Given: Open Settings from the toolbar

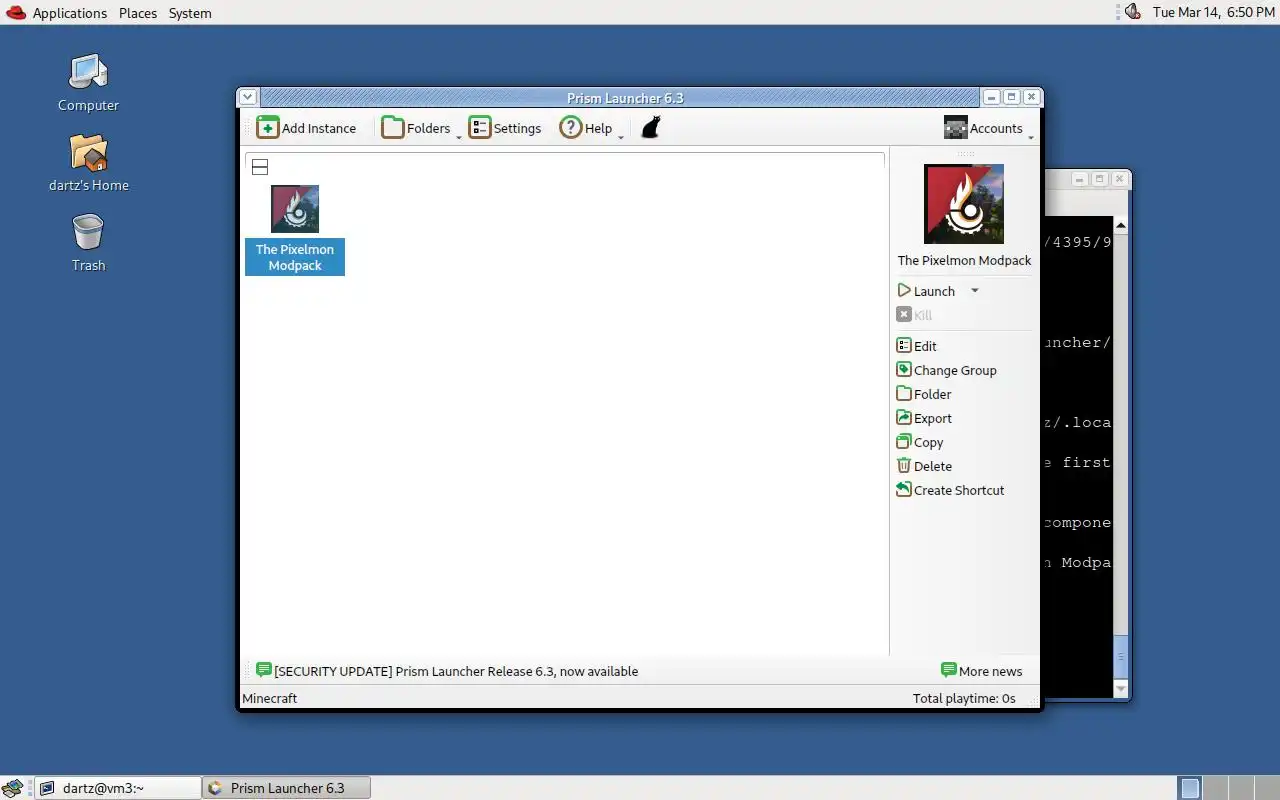Looking at the screenshot, I should click(x=505, y=128).
